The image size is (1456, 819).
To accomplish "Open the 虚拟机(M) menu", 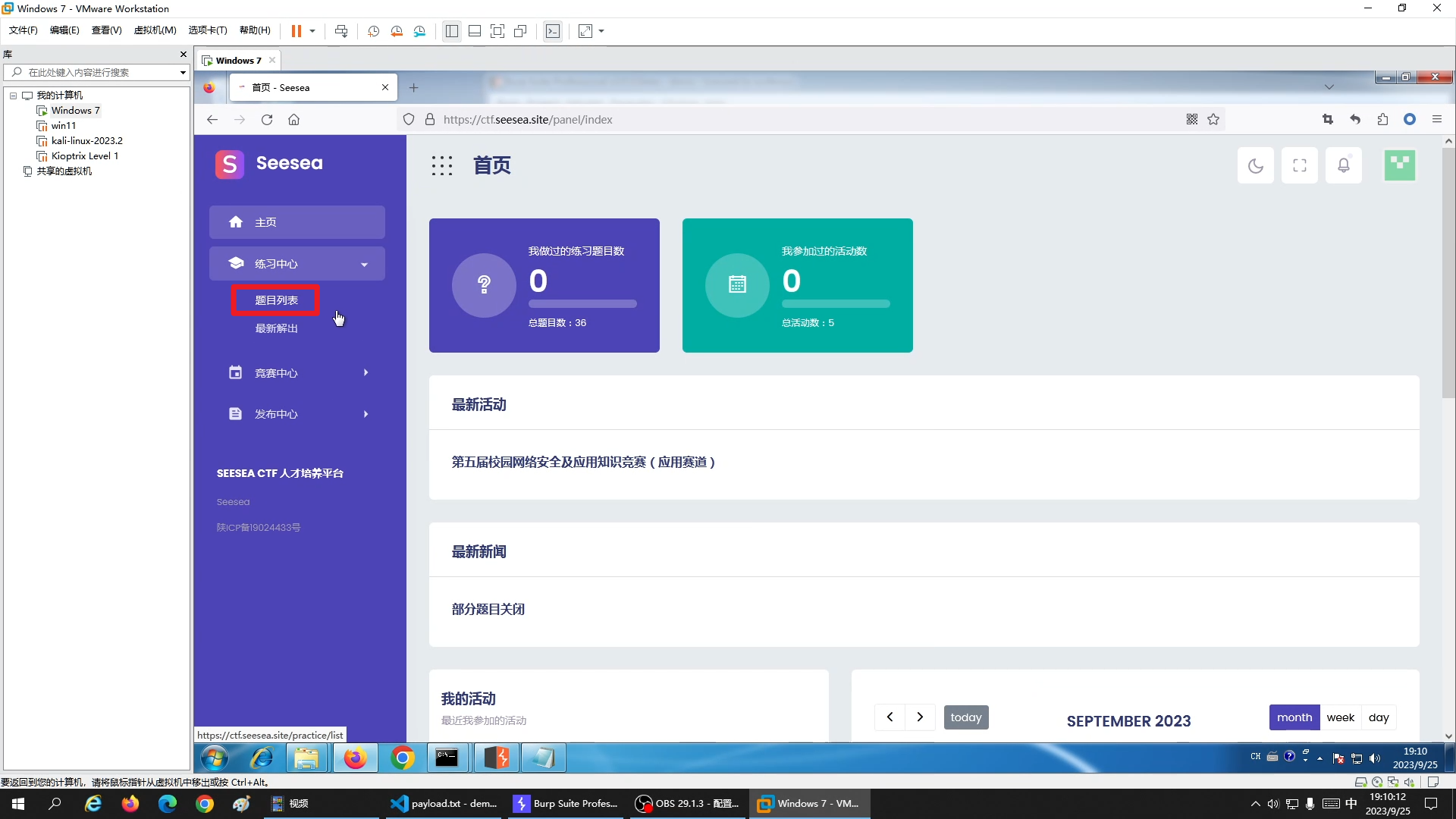I will (154, 30).
